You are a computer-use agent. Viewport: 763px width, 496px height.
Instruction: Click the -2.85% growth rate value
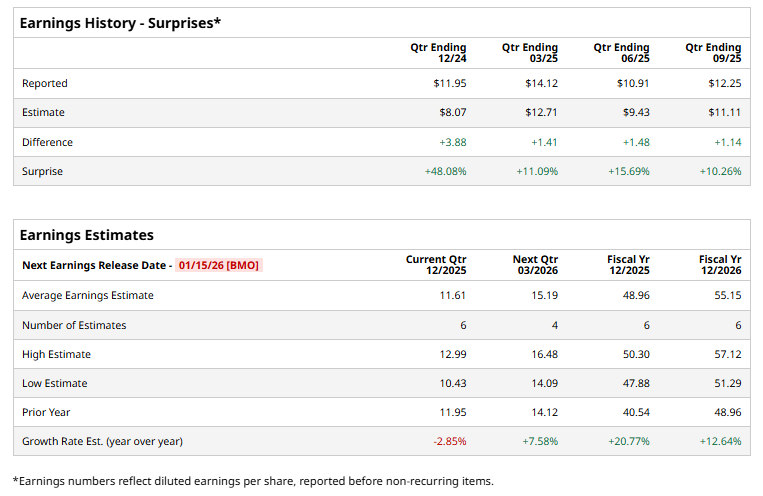(449, 441)
